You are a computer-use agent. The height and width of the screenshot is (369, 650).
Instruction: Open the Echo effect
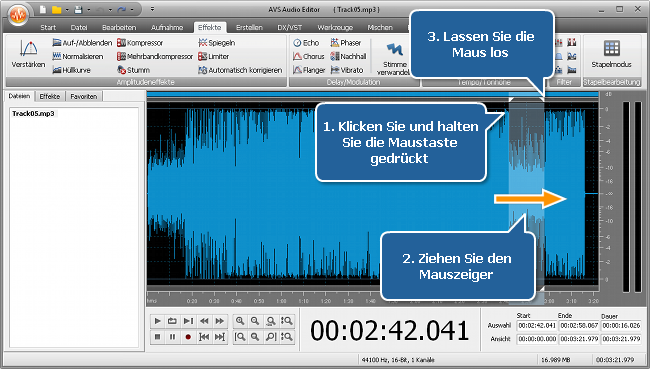pyautogui.click(x=306, y=43)
